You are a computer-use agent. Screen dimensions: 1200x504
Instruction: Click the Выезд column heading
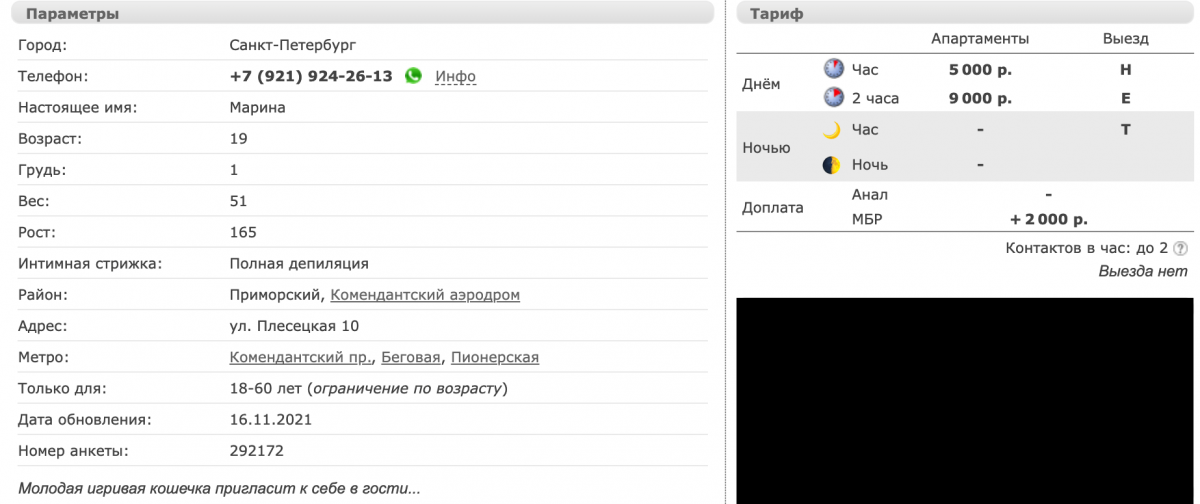1125,39
